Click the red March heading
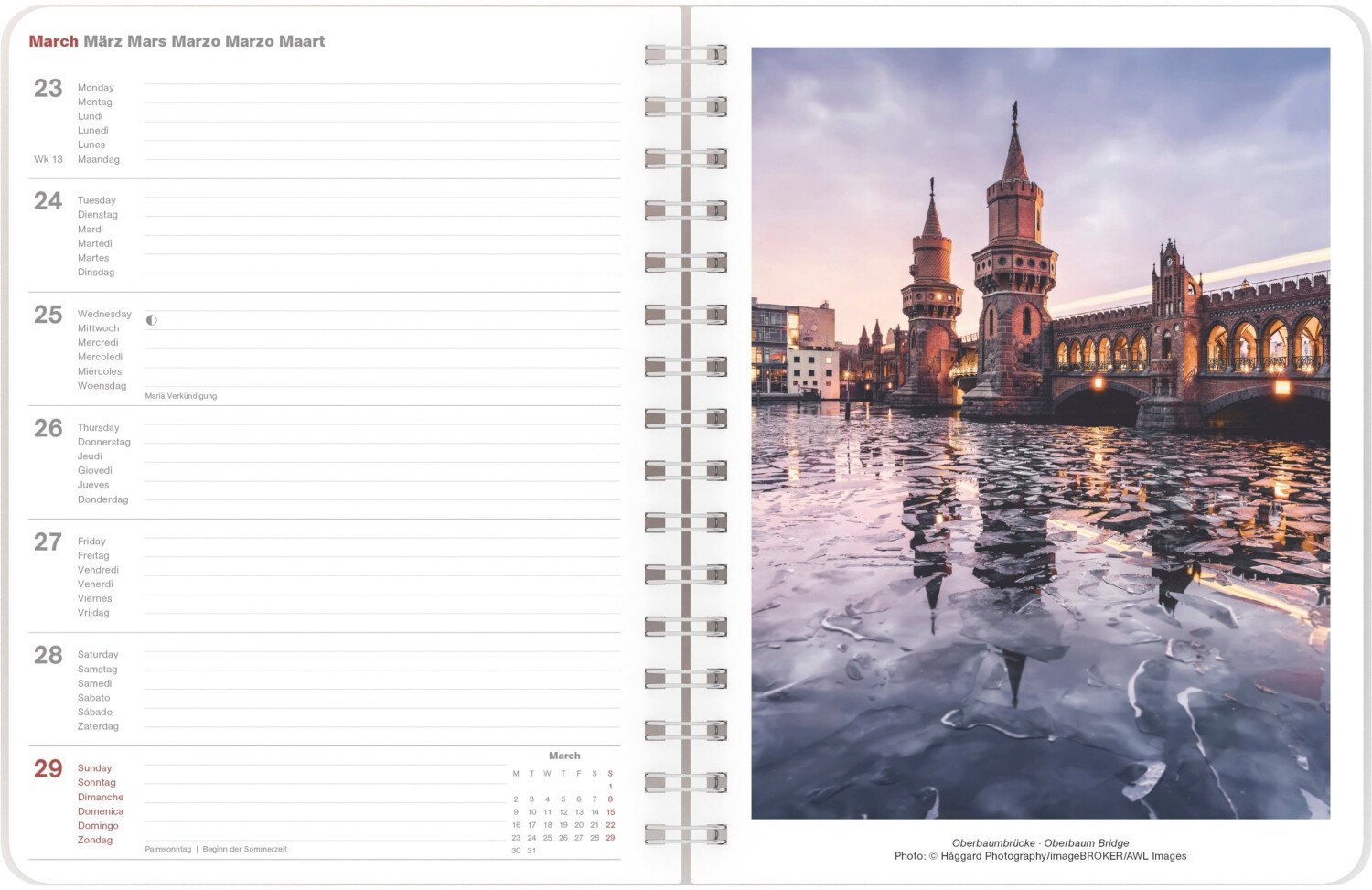This screenshot has width=1372, height=890. (53, 41)
